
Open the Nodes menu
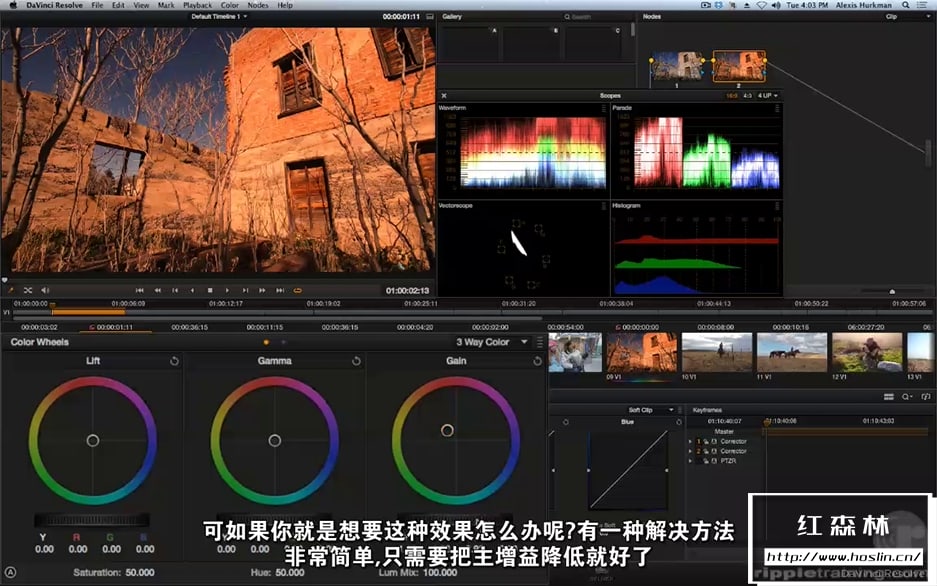pos(258,5)
